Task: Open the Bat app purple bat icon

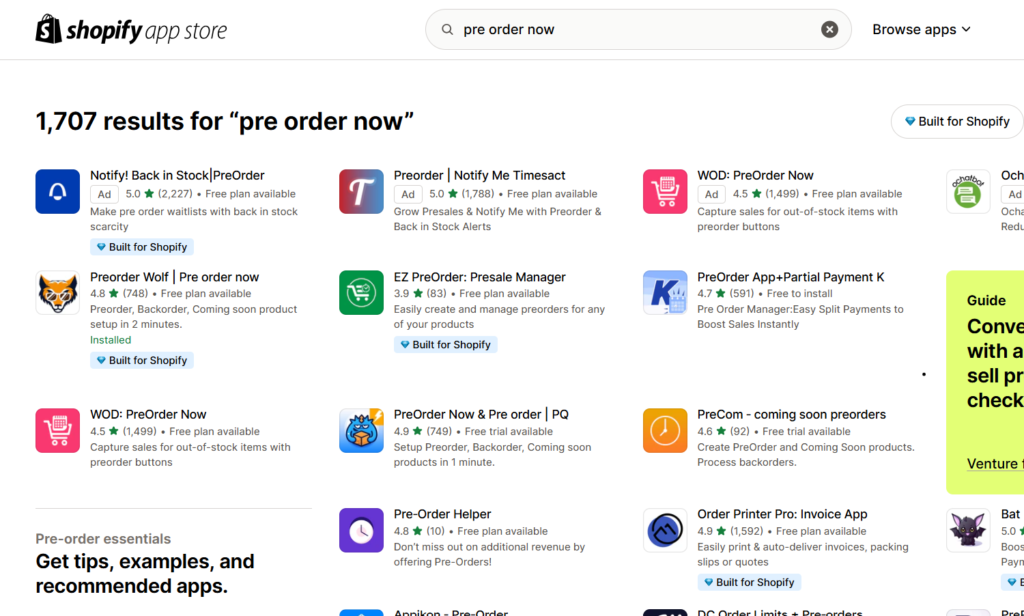Action: 968,530
